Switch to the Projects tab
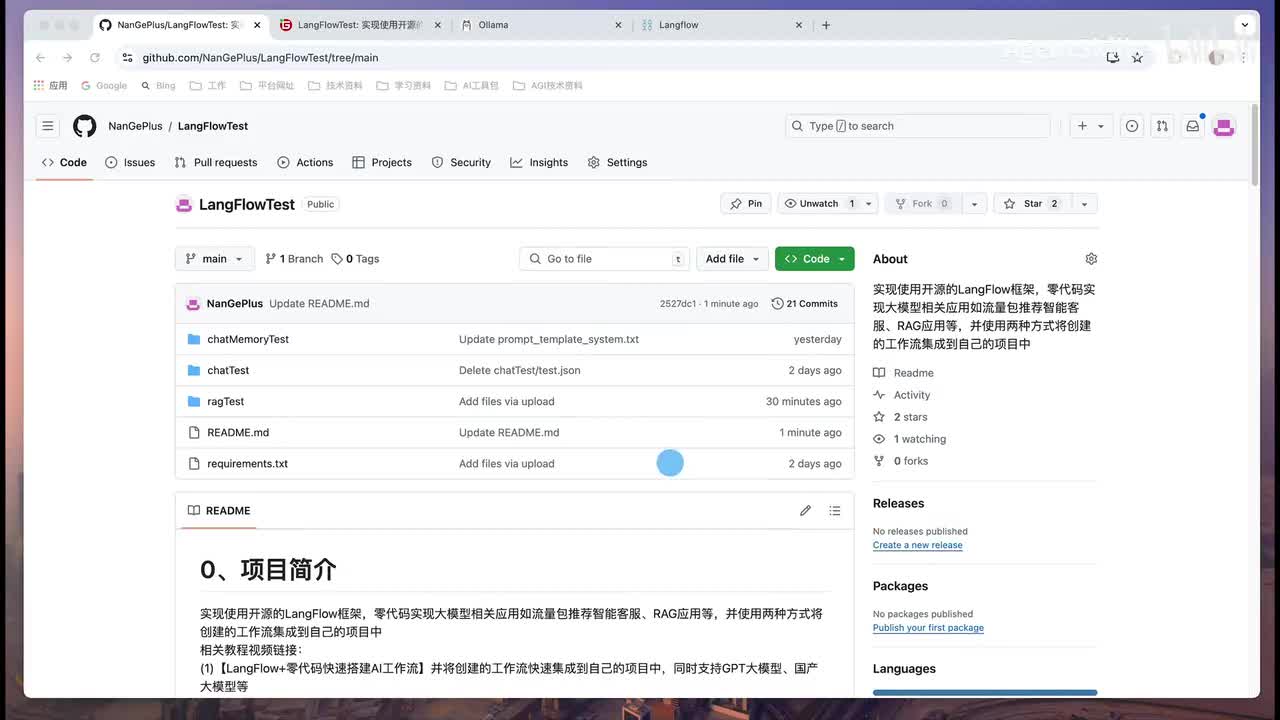 (382, 162)
